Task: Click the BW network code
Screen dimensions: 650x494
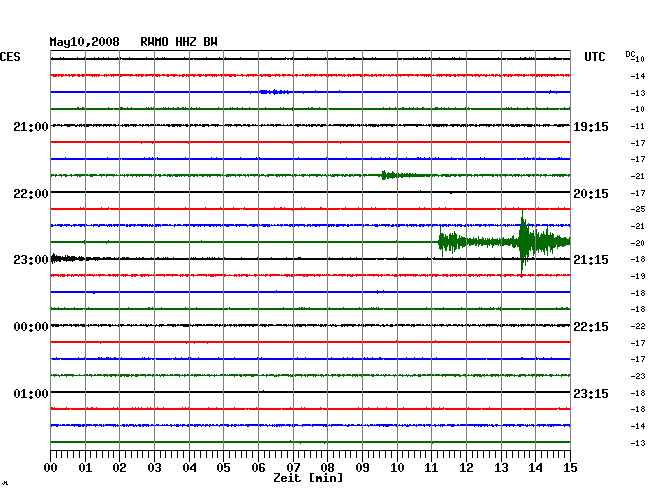Action: (x=210, y=42)
